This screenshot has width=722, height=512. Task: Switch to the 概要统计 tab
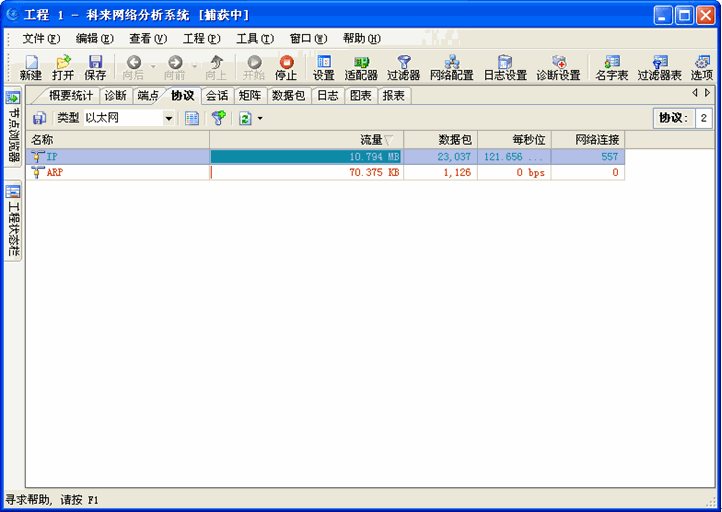click(x=71, y=96)
